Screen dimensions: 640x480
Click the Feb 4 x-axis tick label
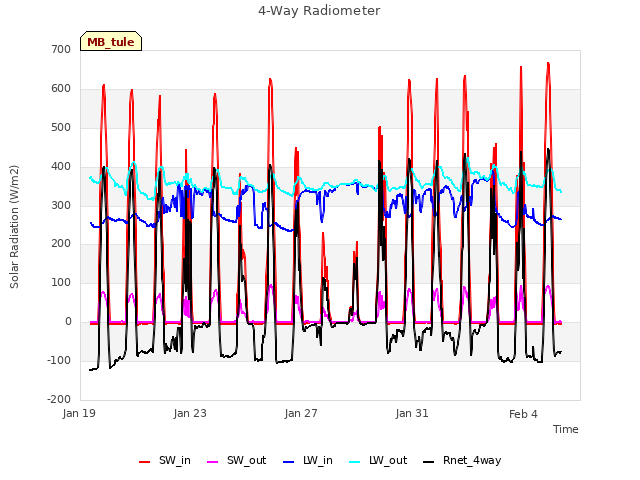(x=523, y=414)
